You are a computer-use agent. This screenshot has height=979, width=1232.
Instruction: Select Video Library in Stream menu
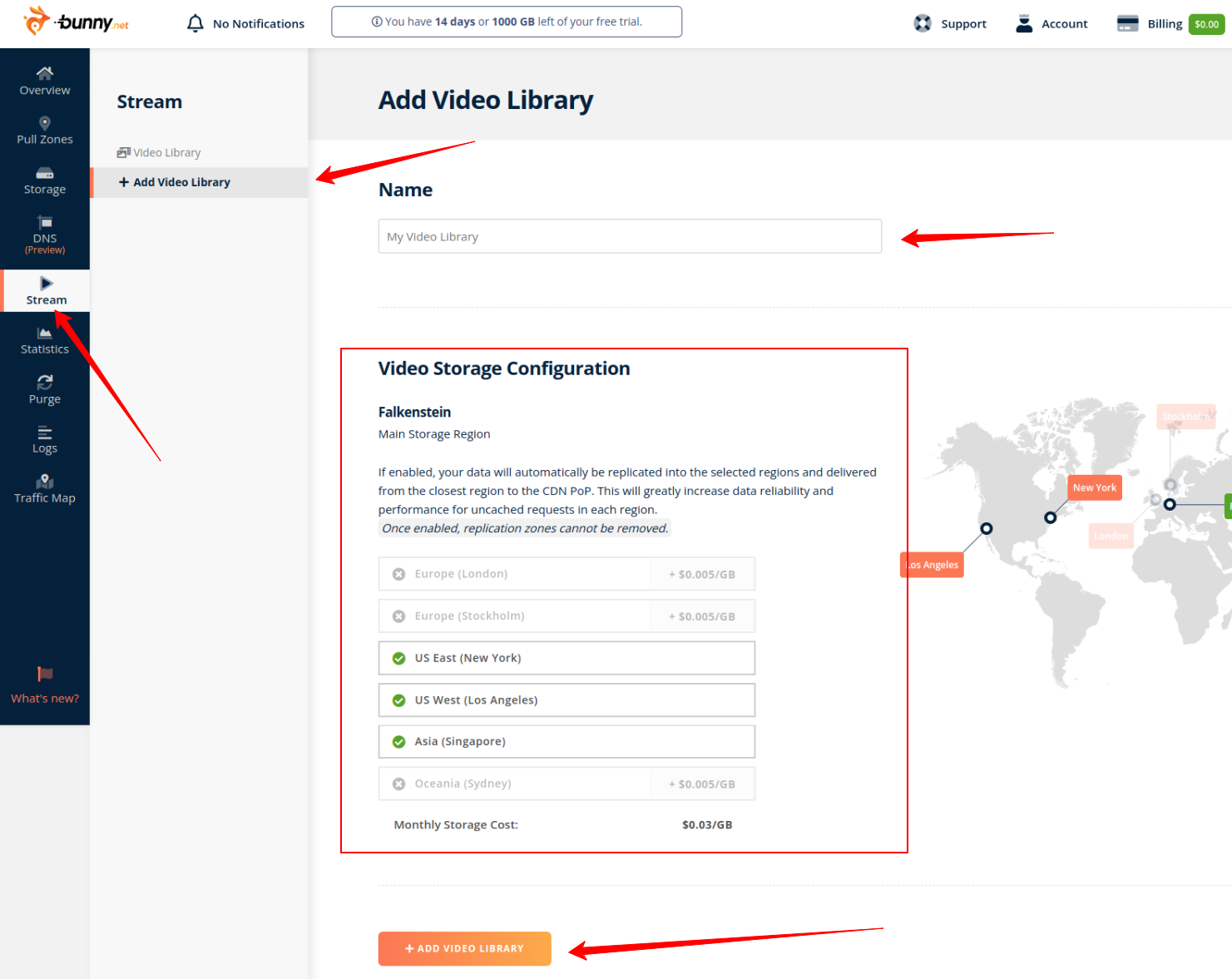166,153
